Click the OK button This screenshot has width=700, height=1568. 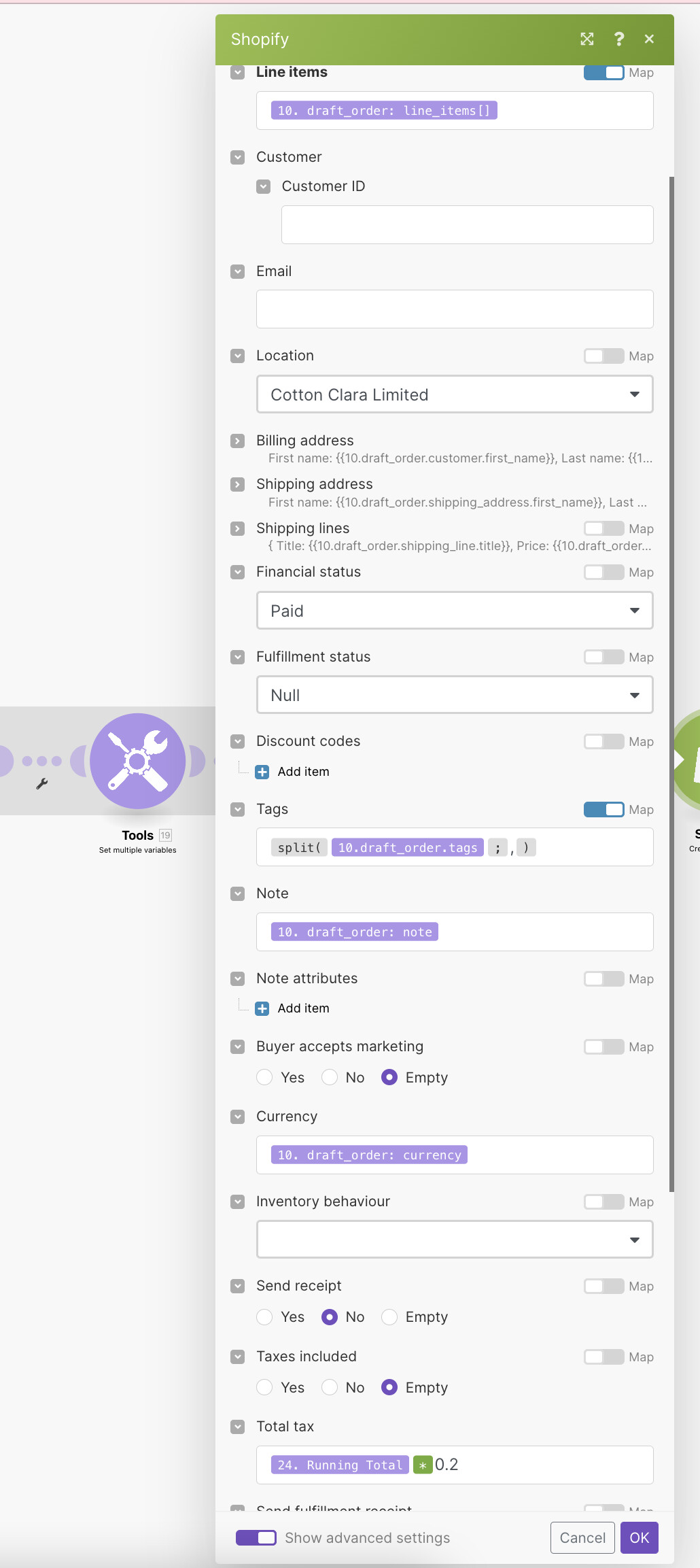click(x=639, y=1537)
